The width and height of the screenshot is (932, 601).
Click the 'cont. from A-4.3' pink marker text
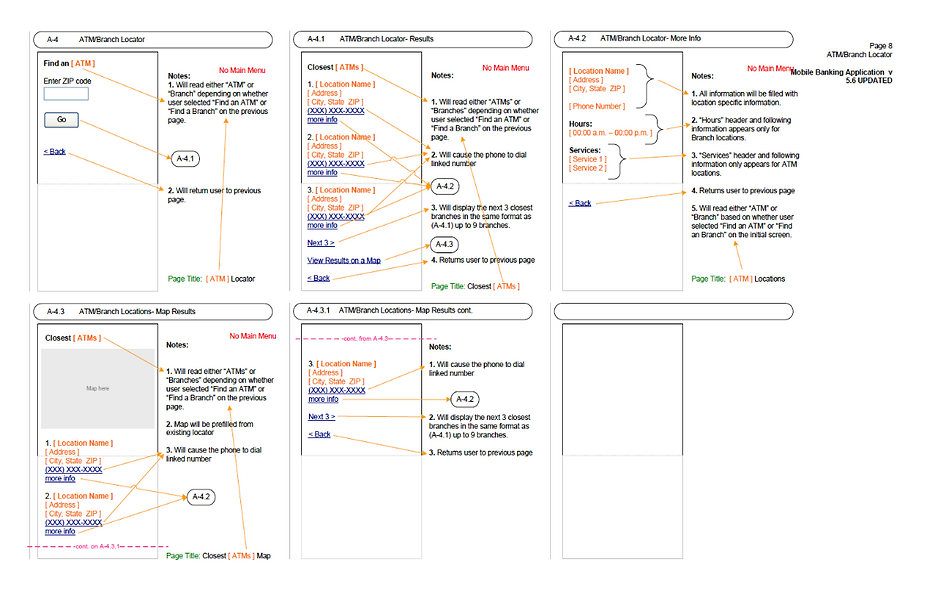click(366, 338)
